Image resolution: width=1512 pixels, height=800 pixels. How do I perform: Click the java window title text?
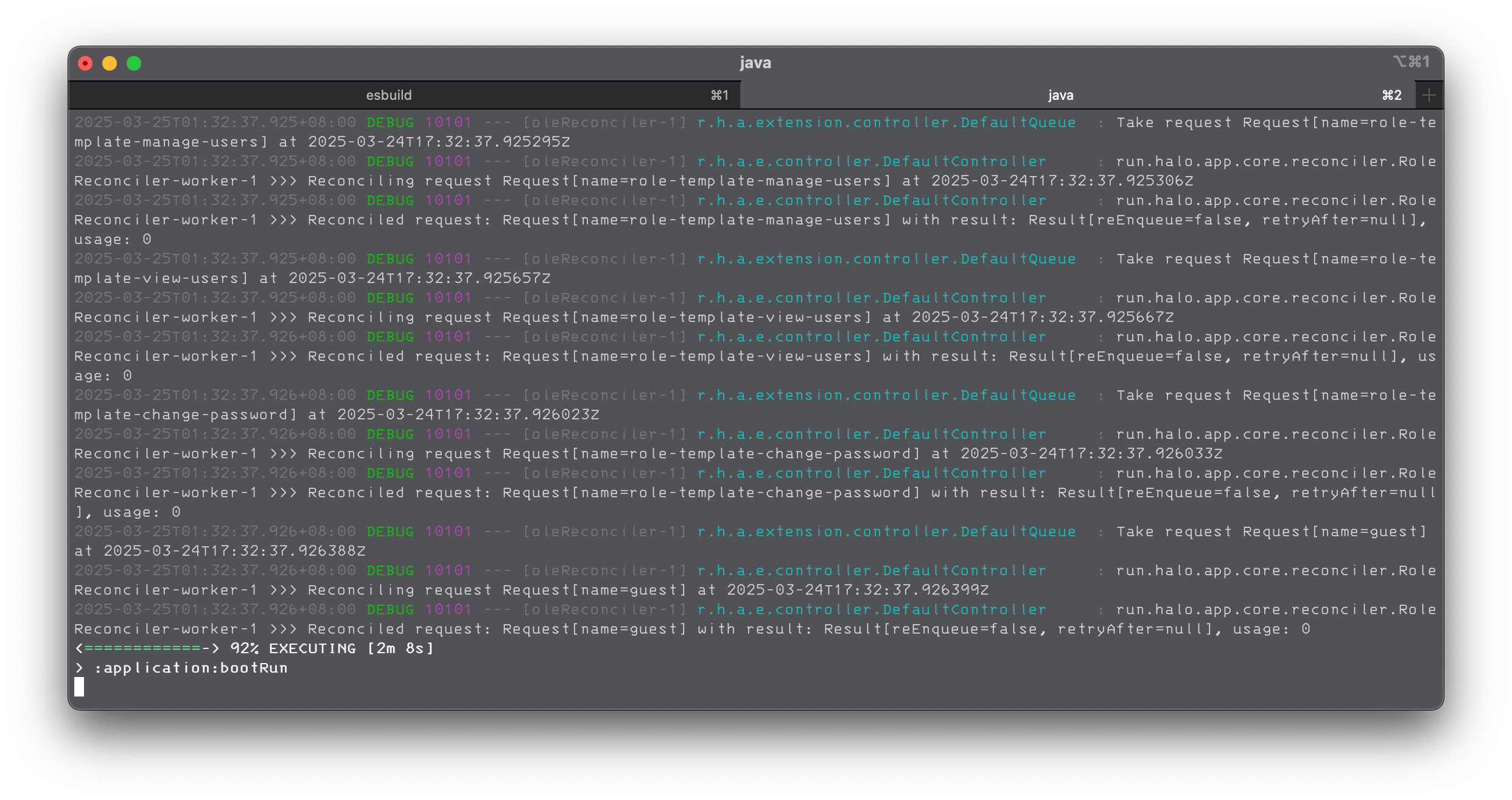(755, 63)
